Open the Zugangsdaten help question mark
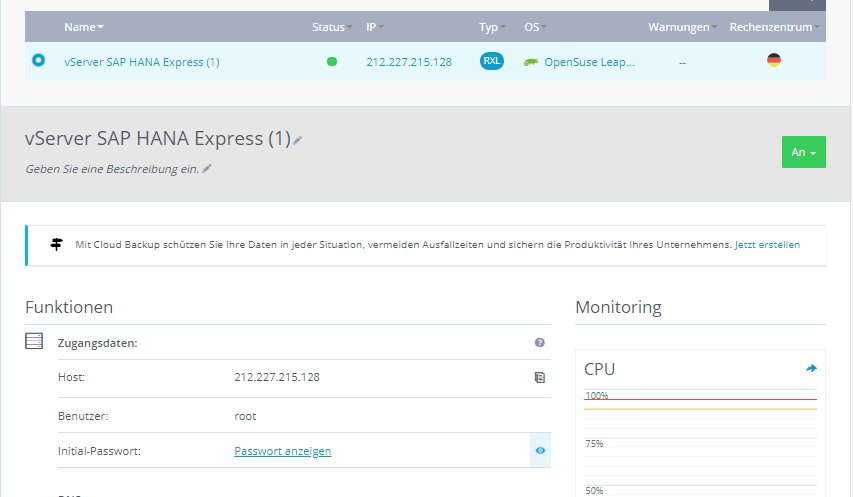 540,343
